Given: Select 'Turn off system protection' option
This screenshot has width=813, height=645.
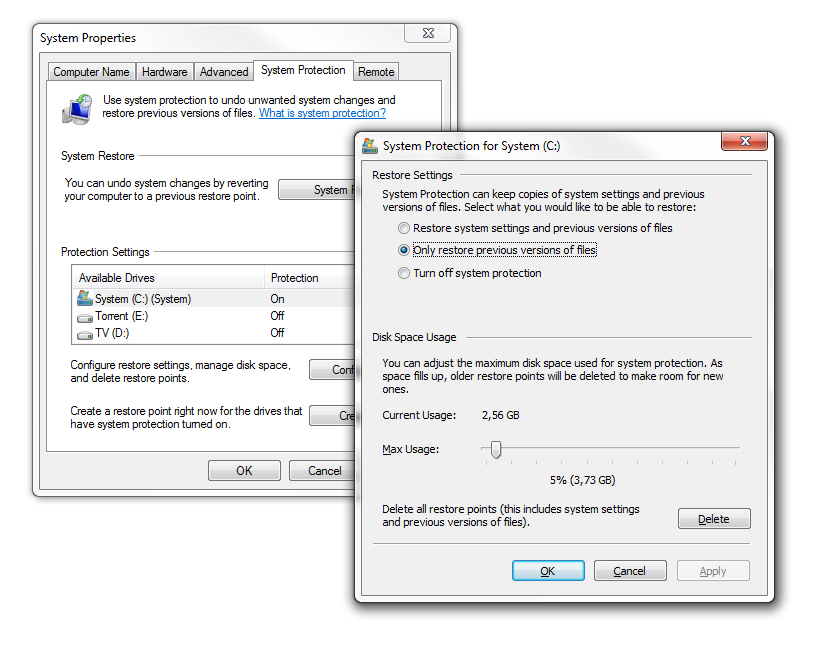Looking at the screenshot, I should tap(404, 273).
